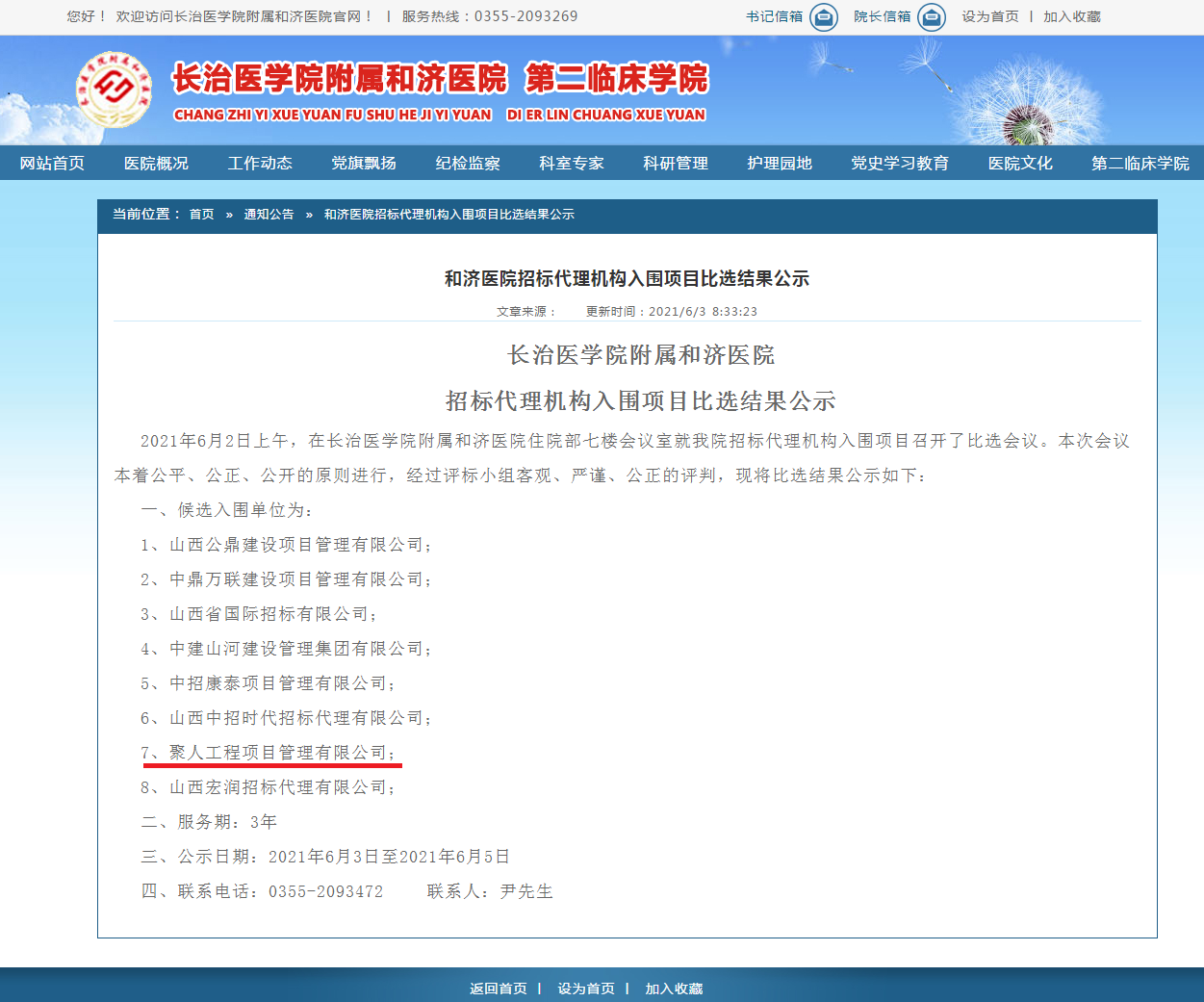Image resolution: width=1204 pixels, height=1002 pixels.
Task: Open the 纪检监察 menu item
Action: click(468, 163)
